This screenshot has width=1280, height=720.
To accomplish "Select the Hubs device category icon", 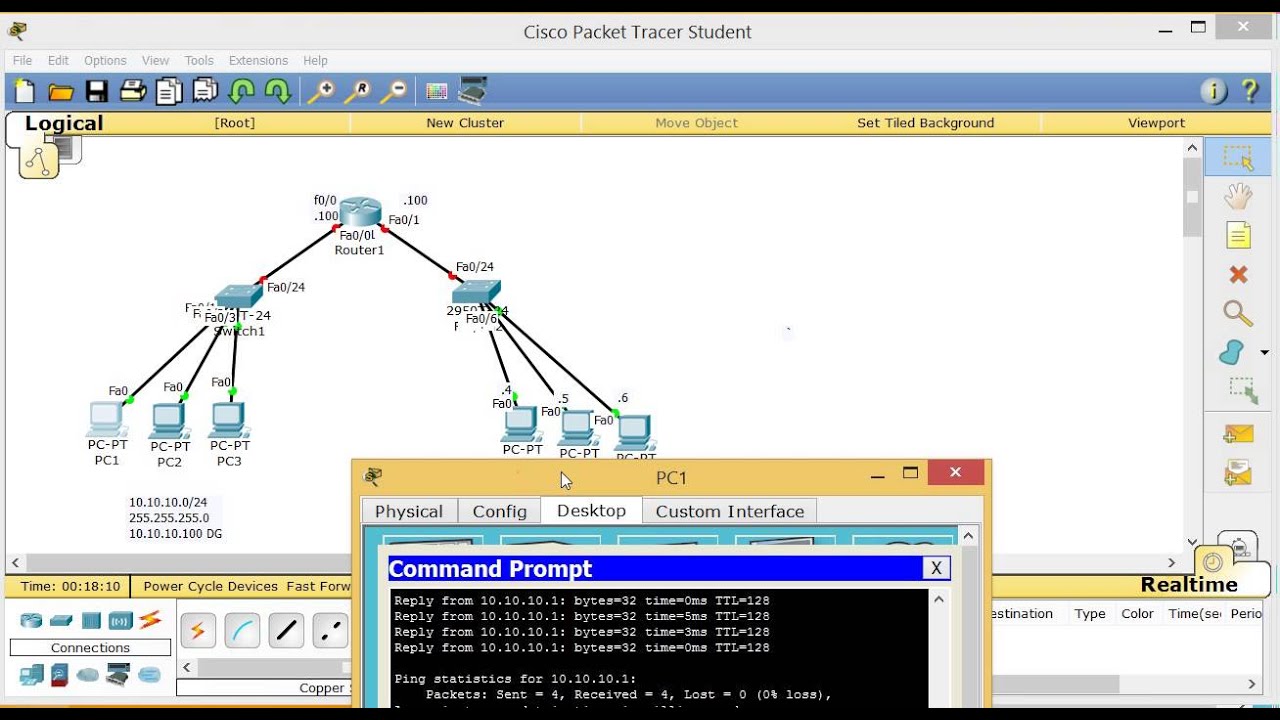I will tap(92, 621).
